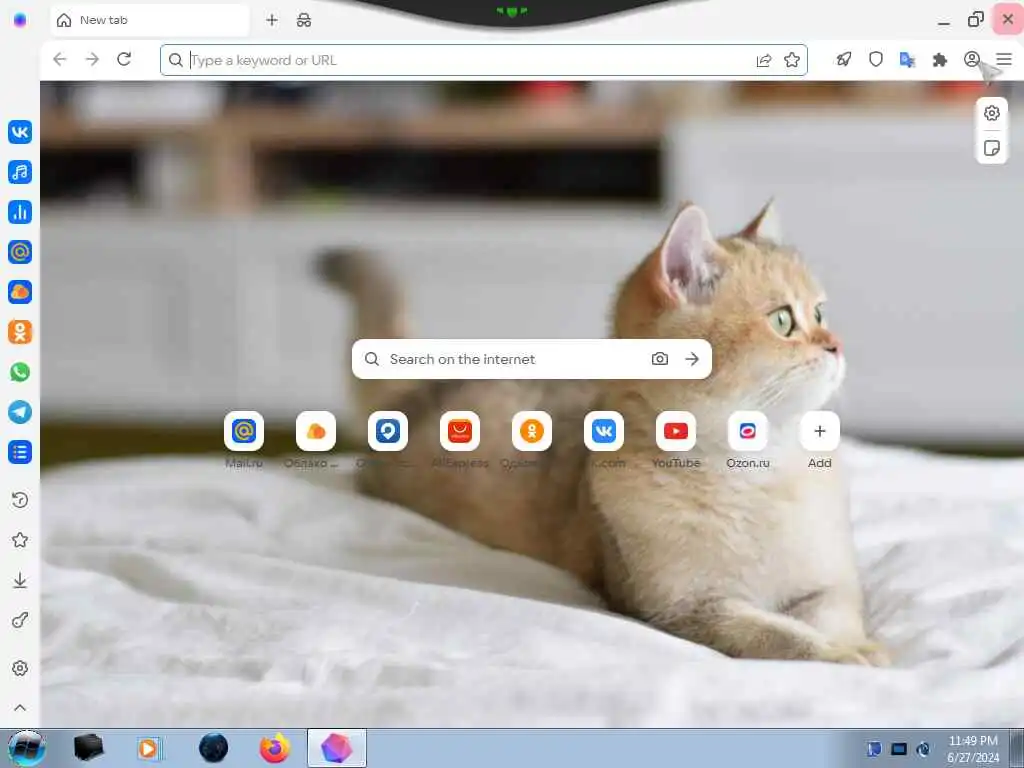Open a new tab with plus button

tap(272, 20)
